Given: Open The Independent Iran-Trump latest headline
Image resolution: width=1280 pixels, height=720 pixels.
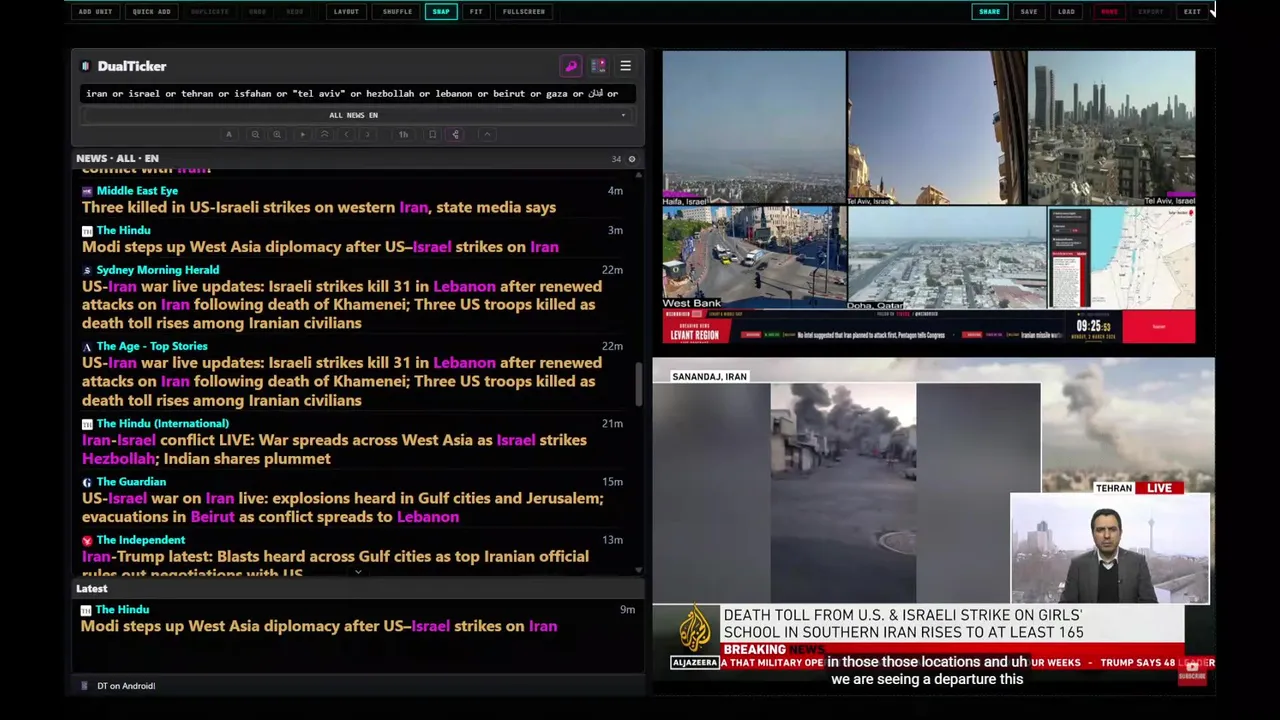Looking at the screenshot, I should pos(335,564).
